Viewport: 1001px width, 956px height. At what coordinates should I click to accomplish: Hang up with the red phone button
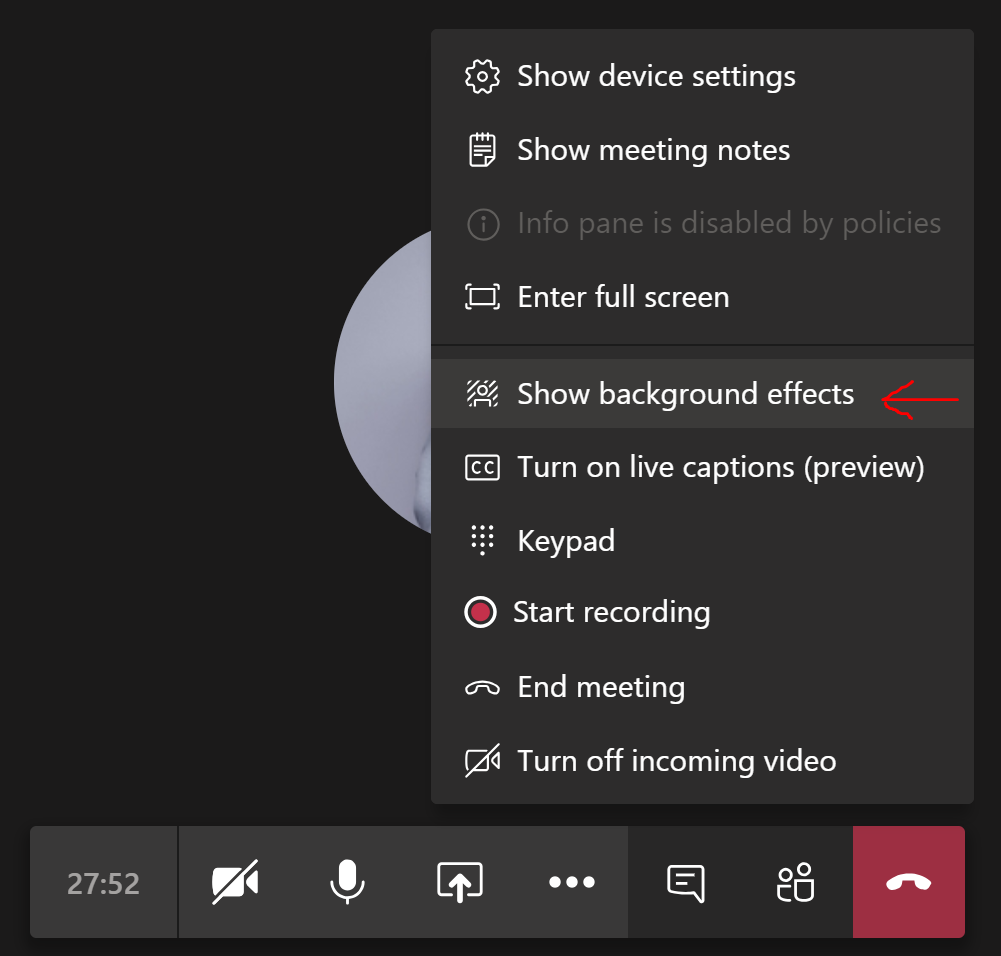pos(908,882)
